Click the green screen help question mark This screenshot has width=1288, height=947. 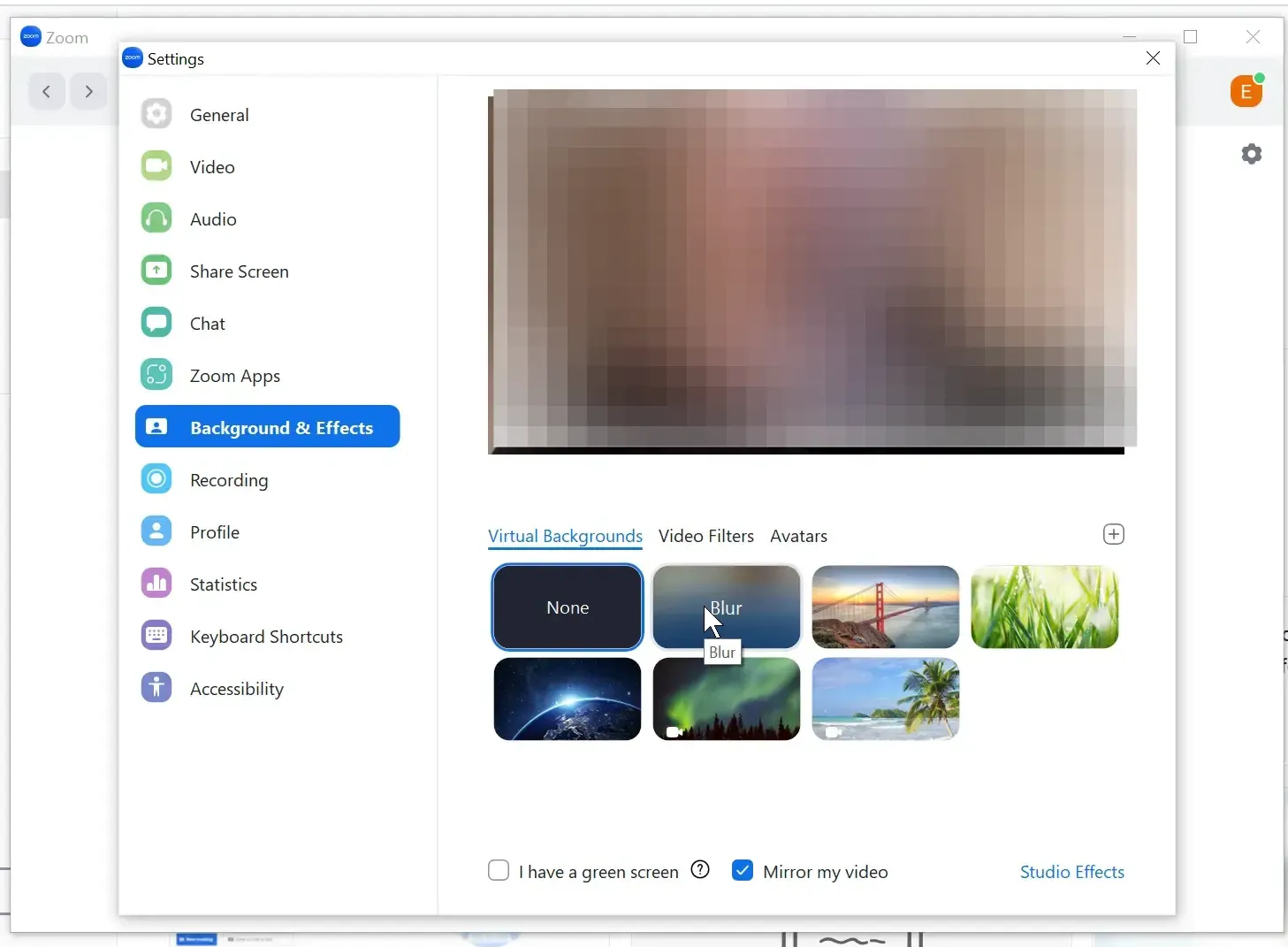[700, 870]
